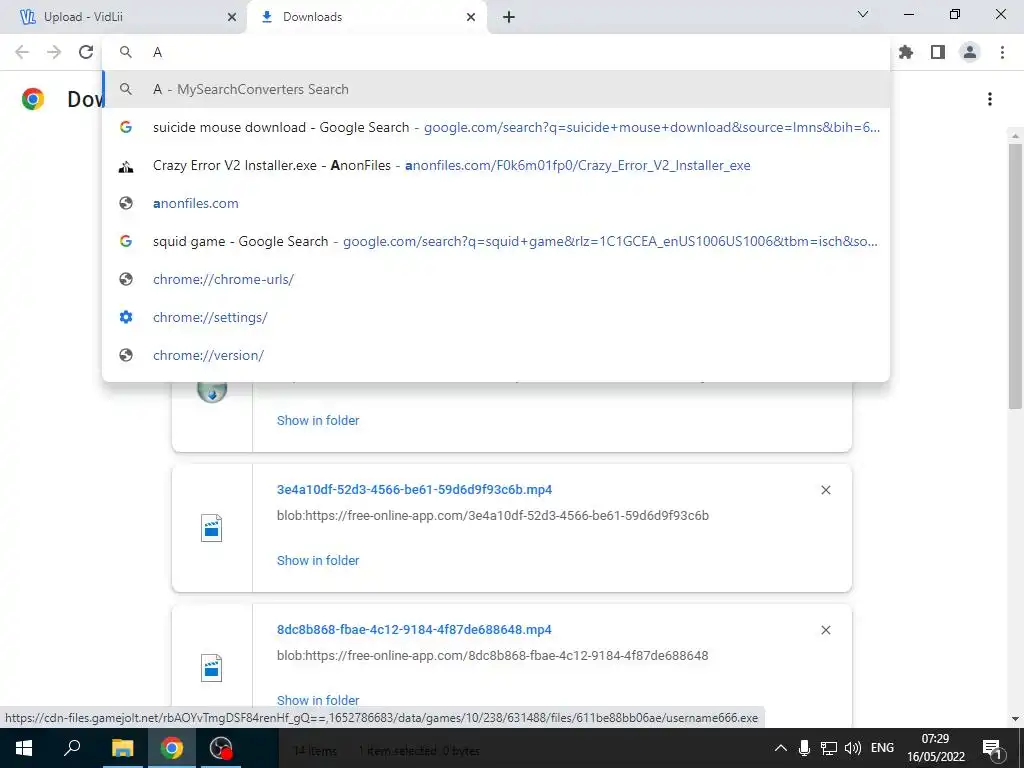Choose 'A - MySearchConverters Search' suggestion
This screenshot has width=1024, height=768.
(496, 89)
